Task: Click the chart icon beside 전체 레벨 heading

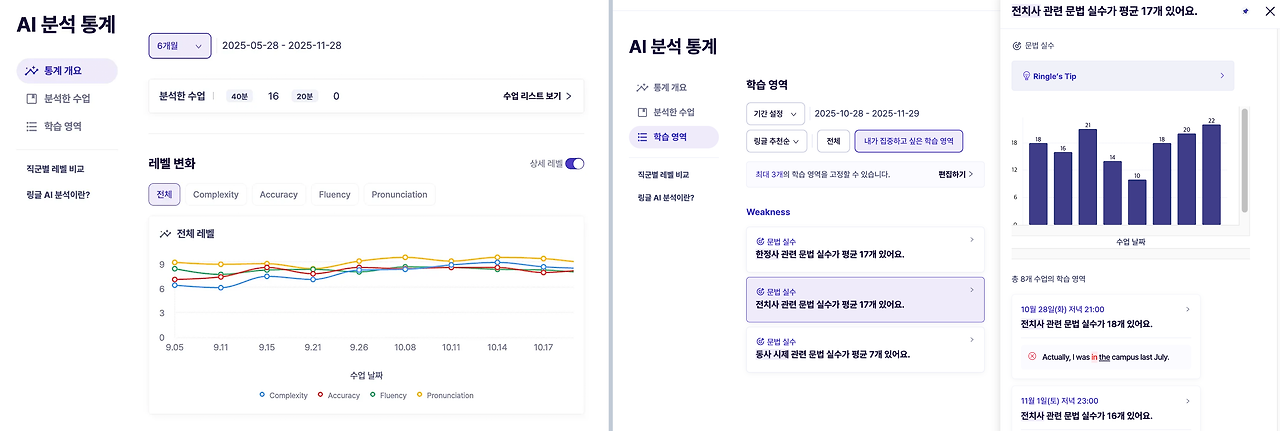Action: coord(165,233)
